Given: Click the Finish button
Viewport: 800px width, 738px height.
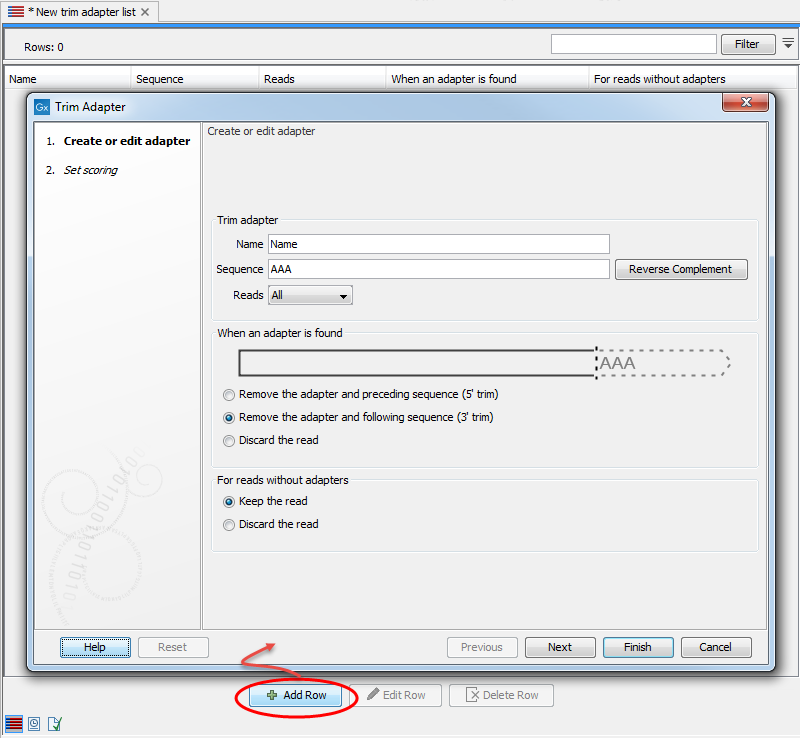Looking at the screenshot, I should 637,647.
